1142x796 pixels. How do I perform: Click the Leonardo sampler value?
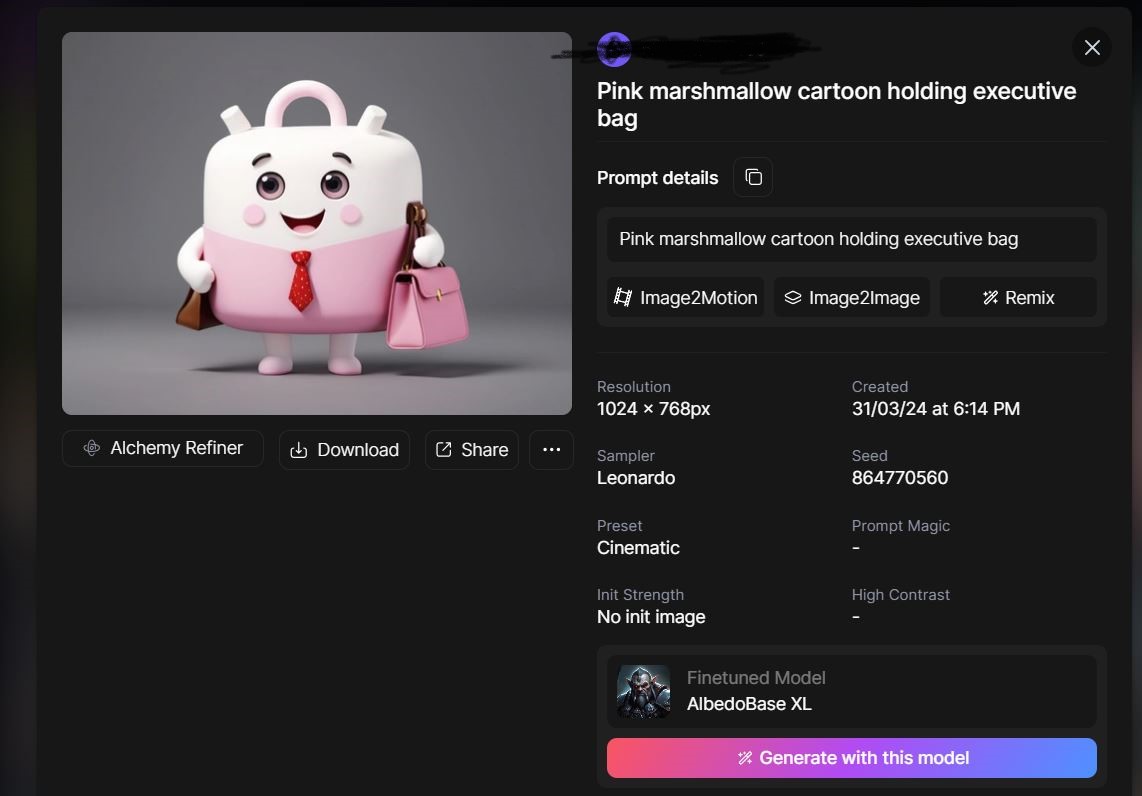point(636,478)
